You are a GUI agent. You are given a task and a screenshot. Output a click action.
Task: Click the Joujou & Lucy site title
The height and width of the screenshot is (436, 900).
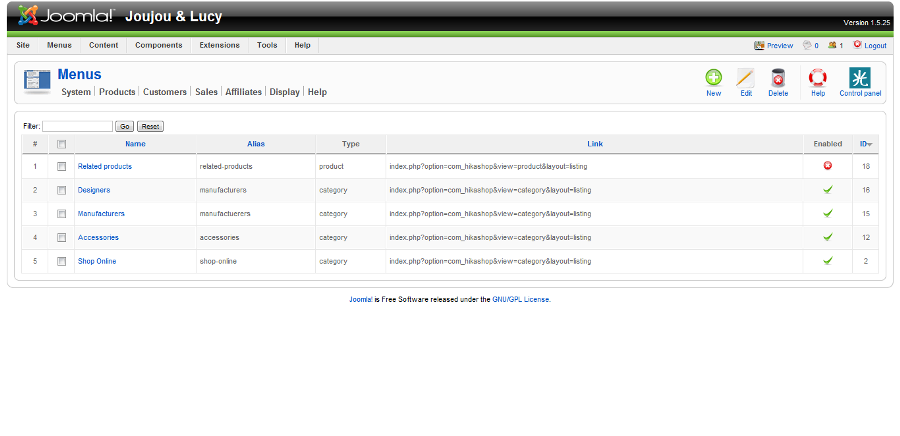coord(173,17)
